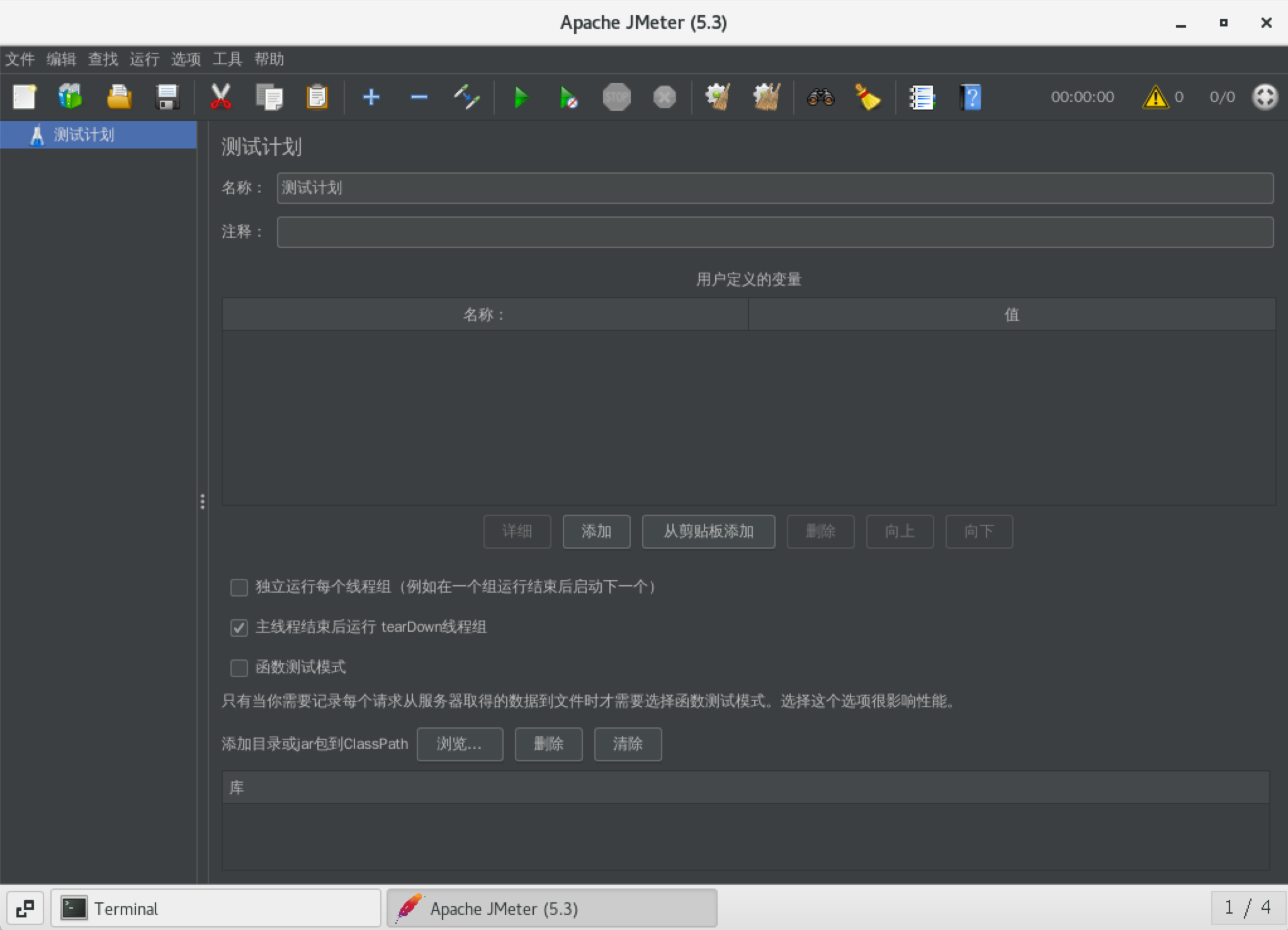Save test plan with floppy disk icon
Viewport: 1288px width, 930px height.
(x=167, y=98)
